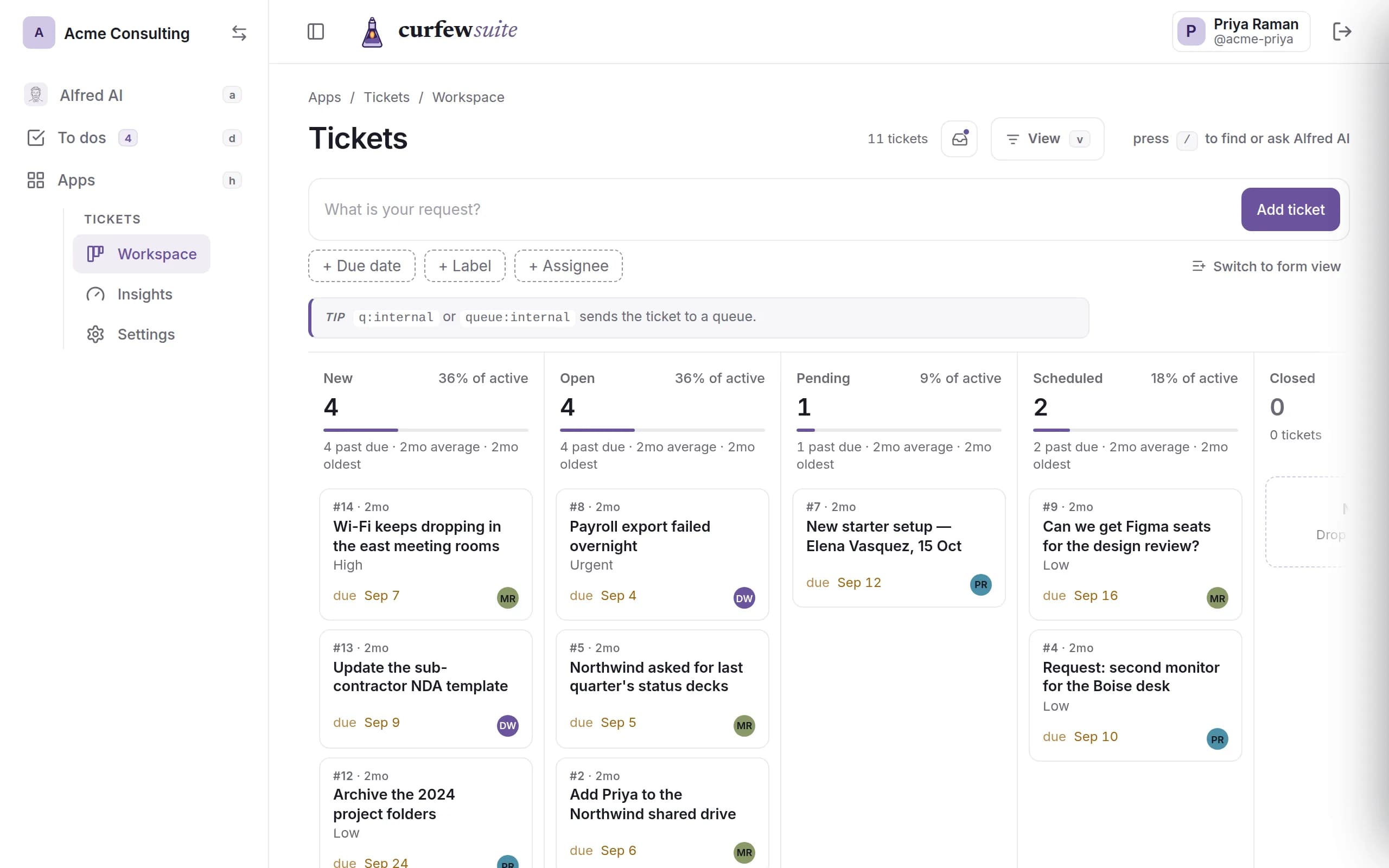Click the To dos count badge 4
The image size is (1389, 868).
pos(128,138)
